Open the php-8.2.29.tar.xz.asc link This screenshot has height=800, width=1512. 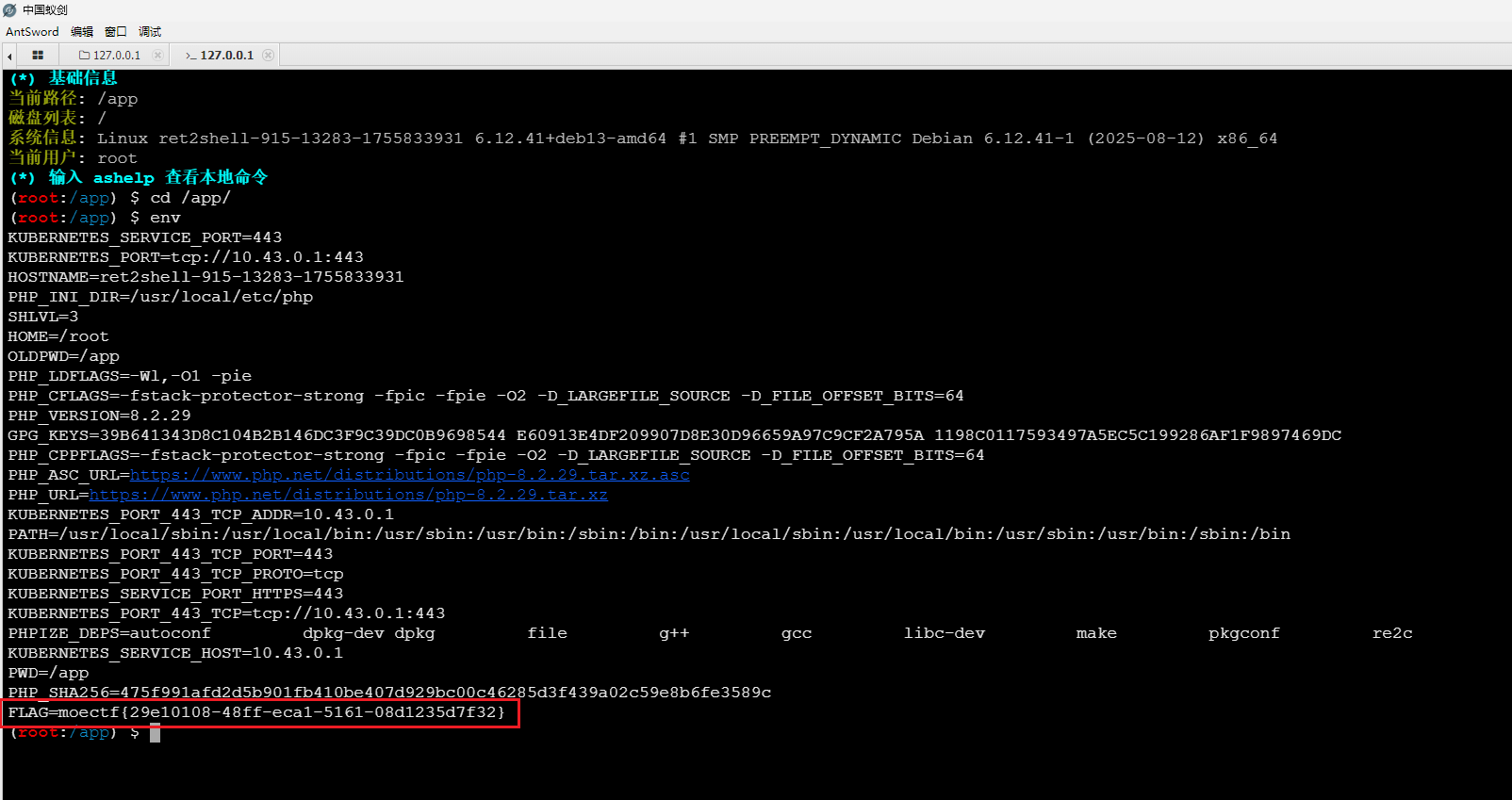pos(409,475)
